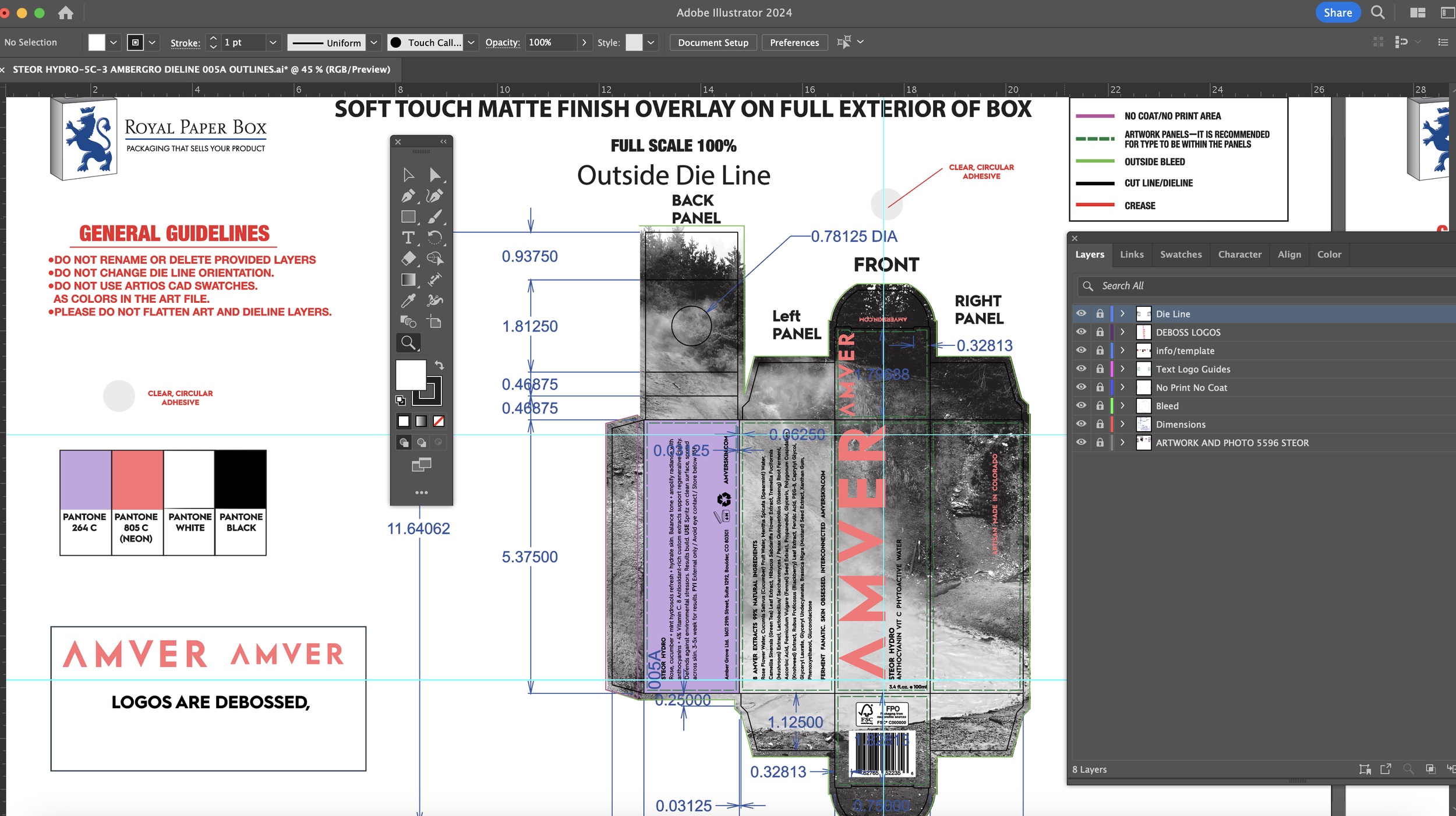Screen dimensions: 1456x816
Task: Open the Character tab
Action: [1240, 255]
